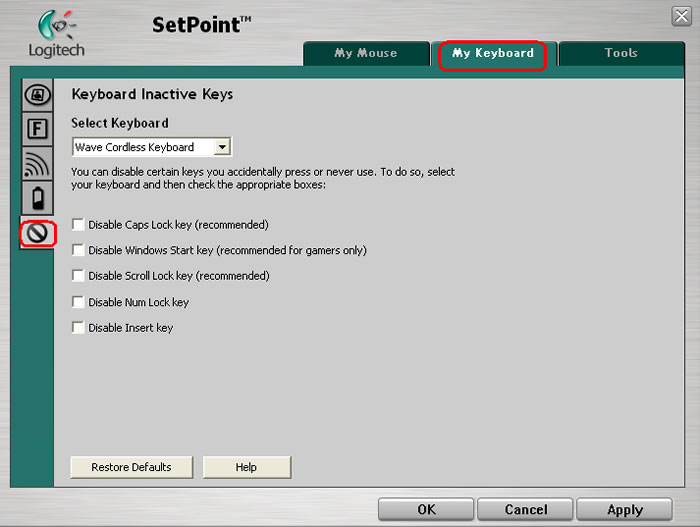This screenshot has height=527, width=700.
Task: Click the Wave Cordless Keyboard field
Action: coord(152,146)
